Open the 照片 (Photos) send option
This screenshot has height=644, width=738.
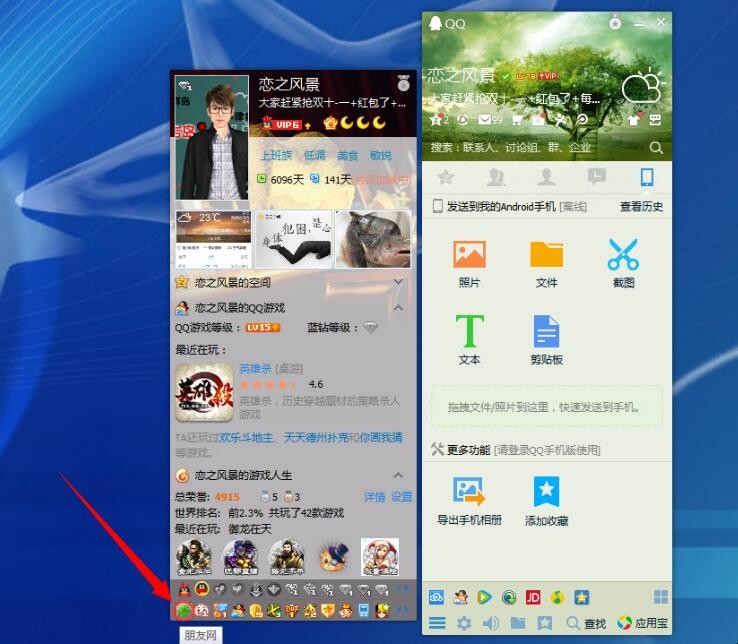469,264
